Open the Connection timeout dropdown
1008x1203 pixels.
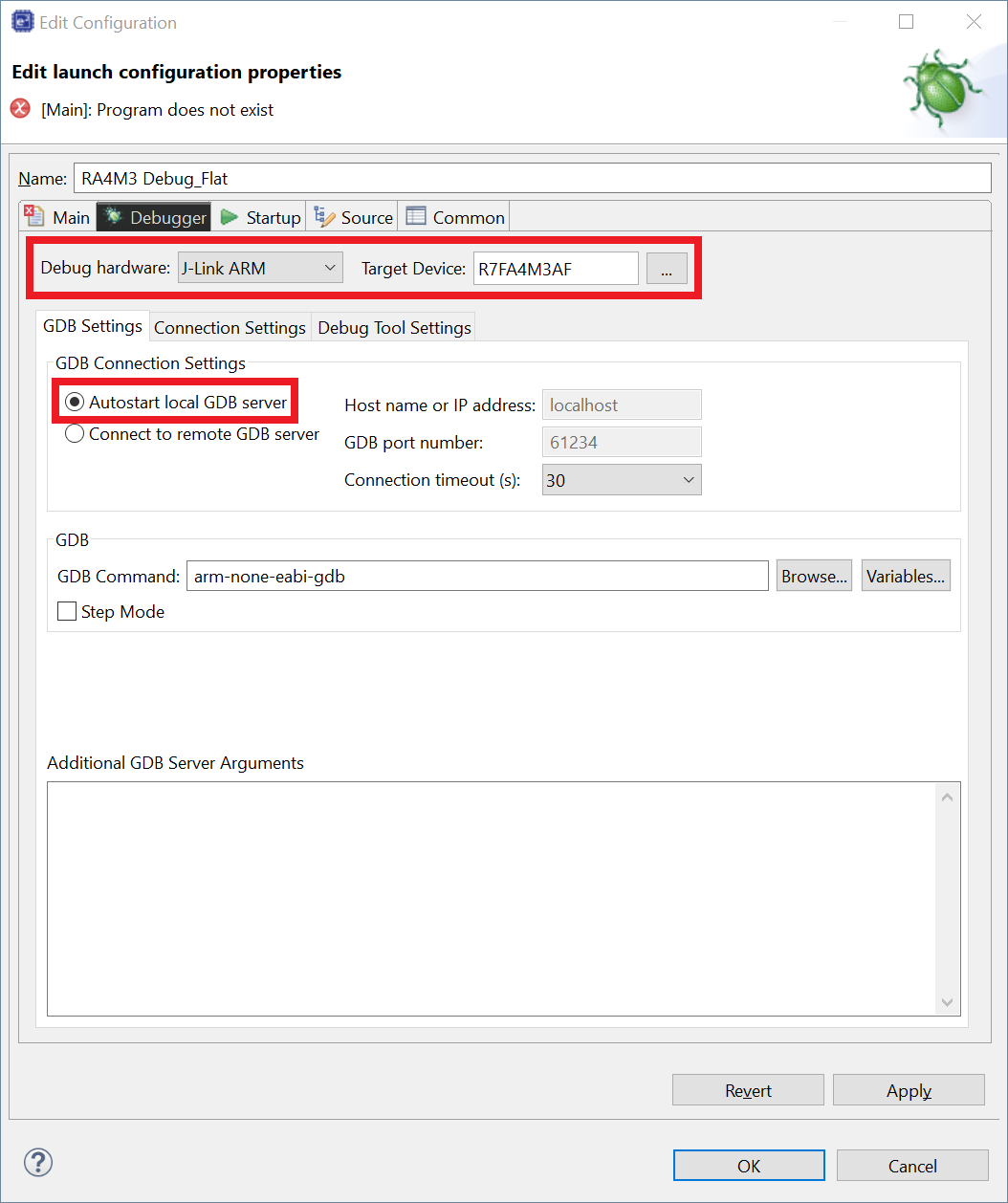621,480
